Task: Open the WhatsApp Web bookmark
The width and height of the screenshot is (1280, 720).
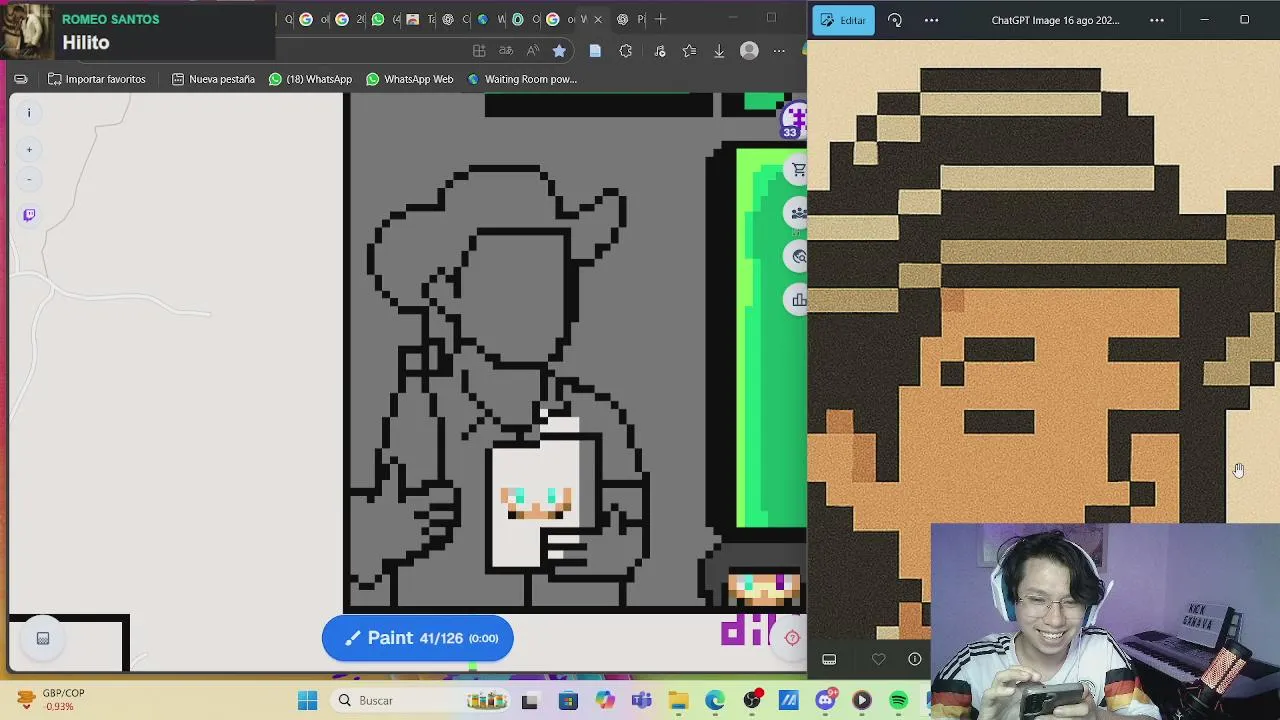Action: (409, 79)
